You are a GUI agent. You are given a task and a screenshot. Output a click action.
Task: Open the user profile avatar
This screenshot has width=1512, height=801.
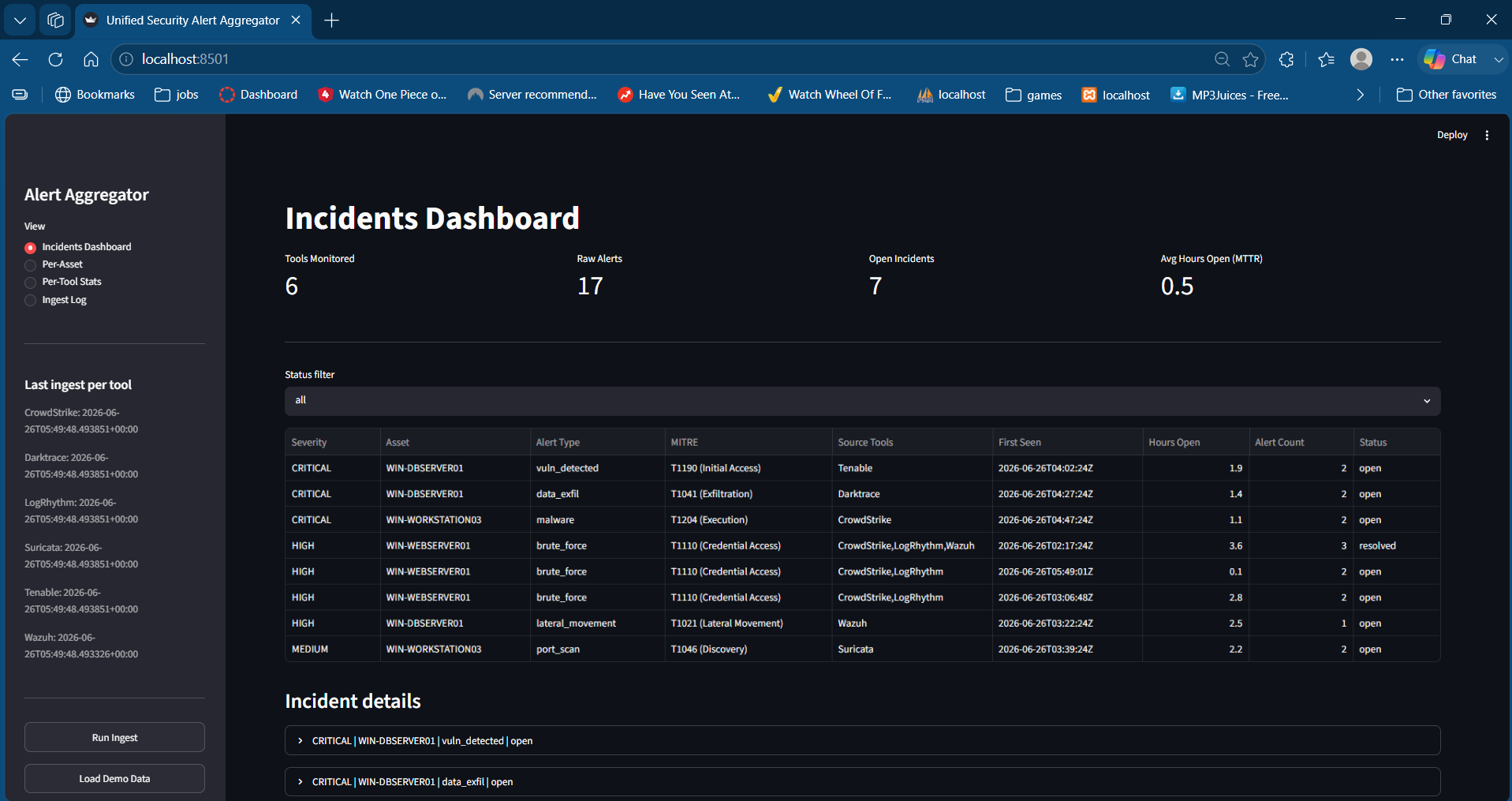(x=1361, y=59)
